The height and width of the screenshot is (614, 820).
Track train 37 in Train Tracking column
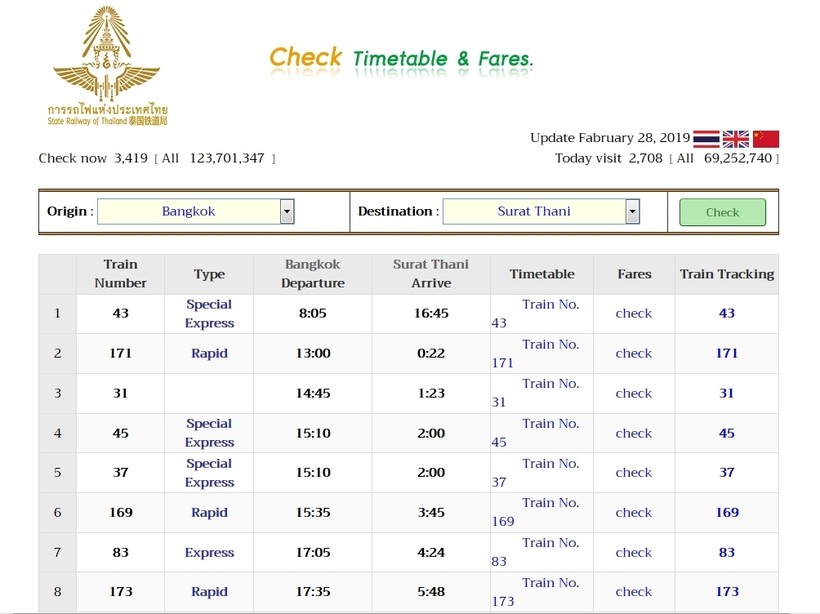coord(726,472)
